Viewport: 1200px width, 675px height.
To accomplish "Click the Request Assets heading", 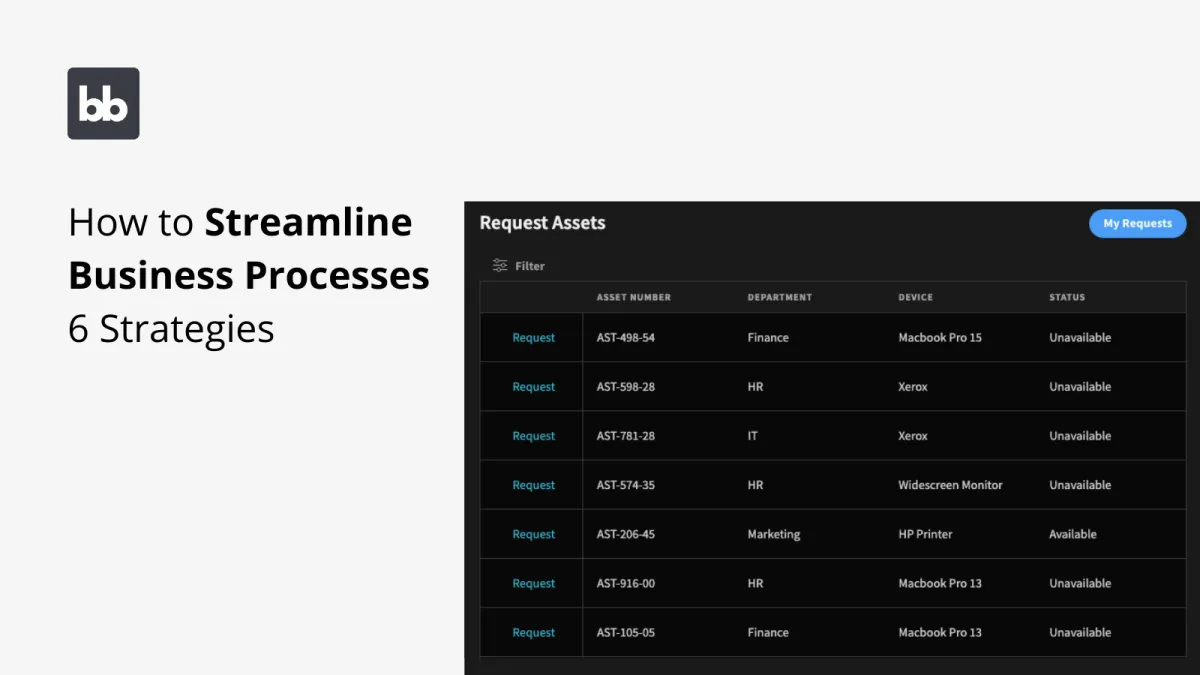I will click(542, 223).
